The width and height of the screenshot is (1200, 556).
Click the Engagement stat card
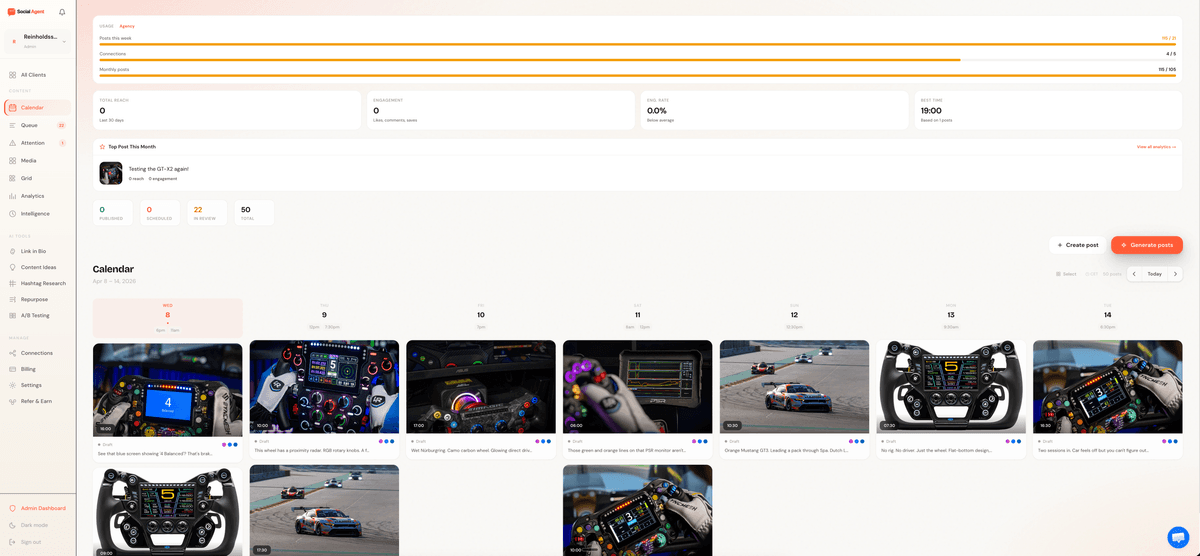click(x=500, y=110)
